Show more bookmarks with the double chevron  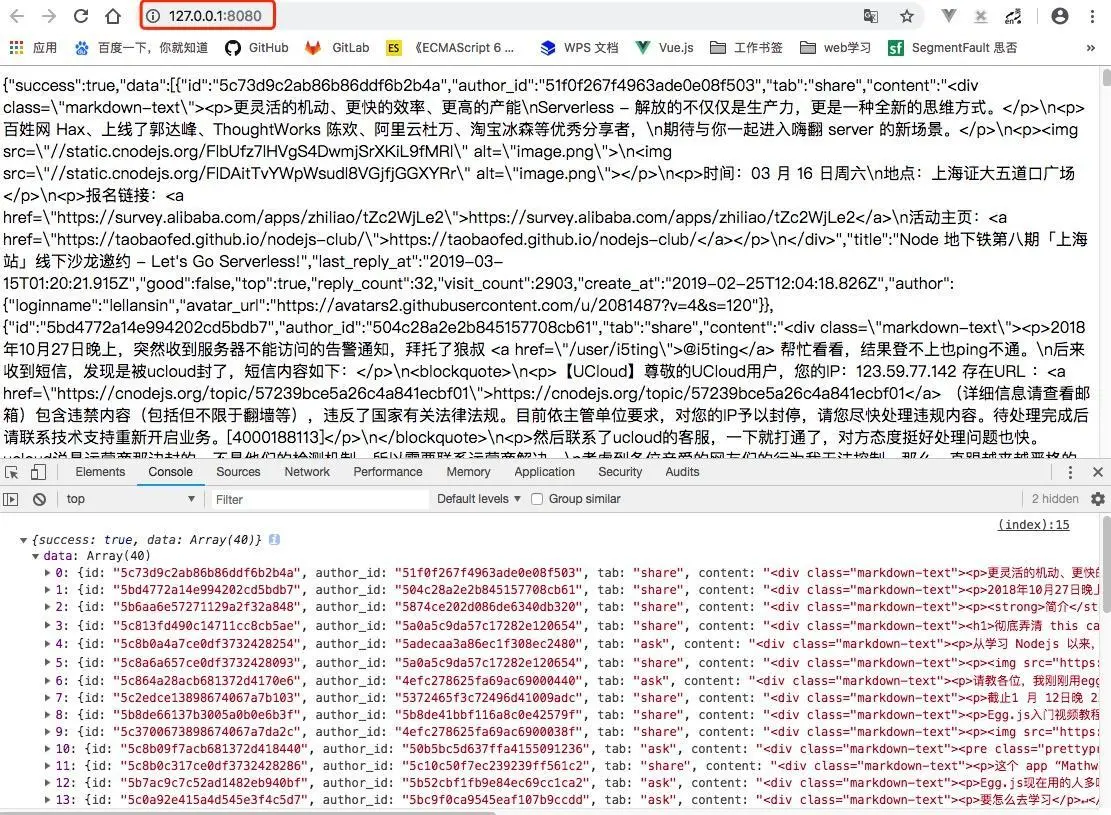tap(1090, 47)
